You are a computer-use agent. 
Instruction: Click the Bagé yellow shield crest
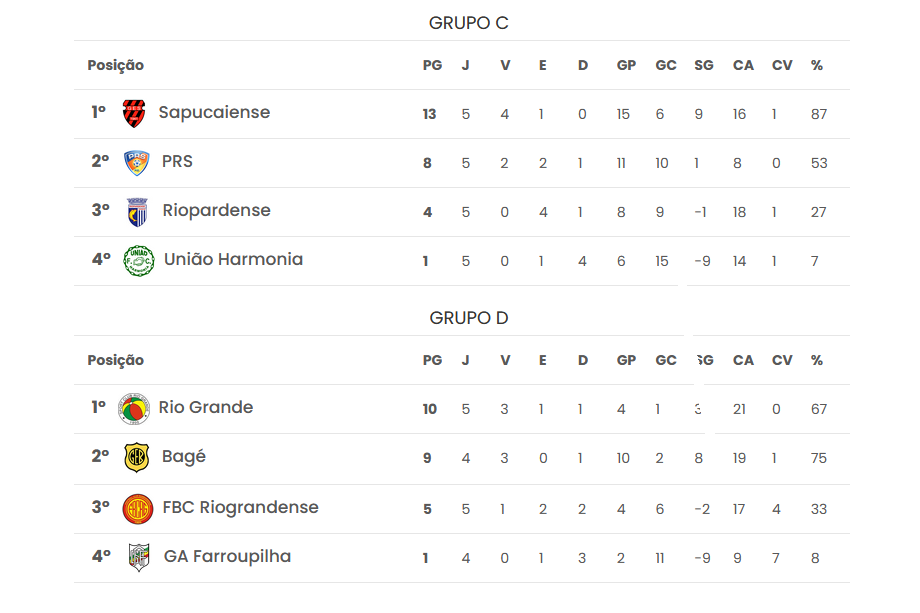136,458
